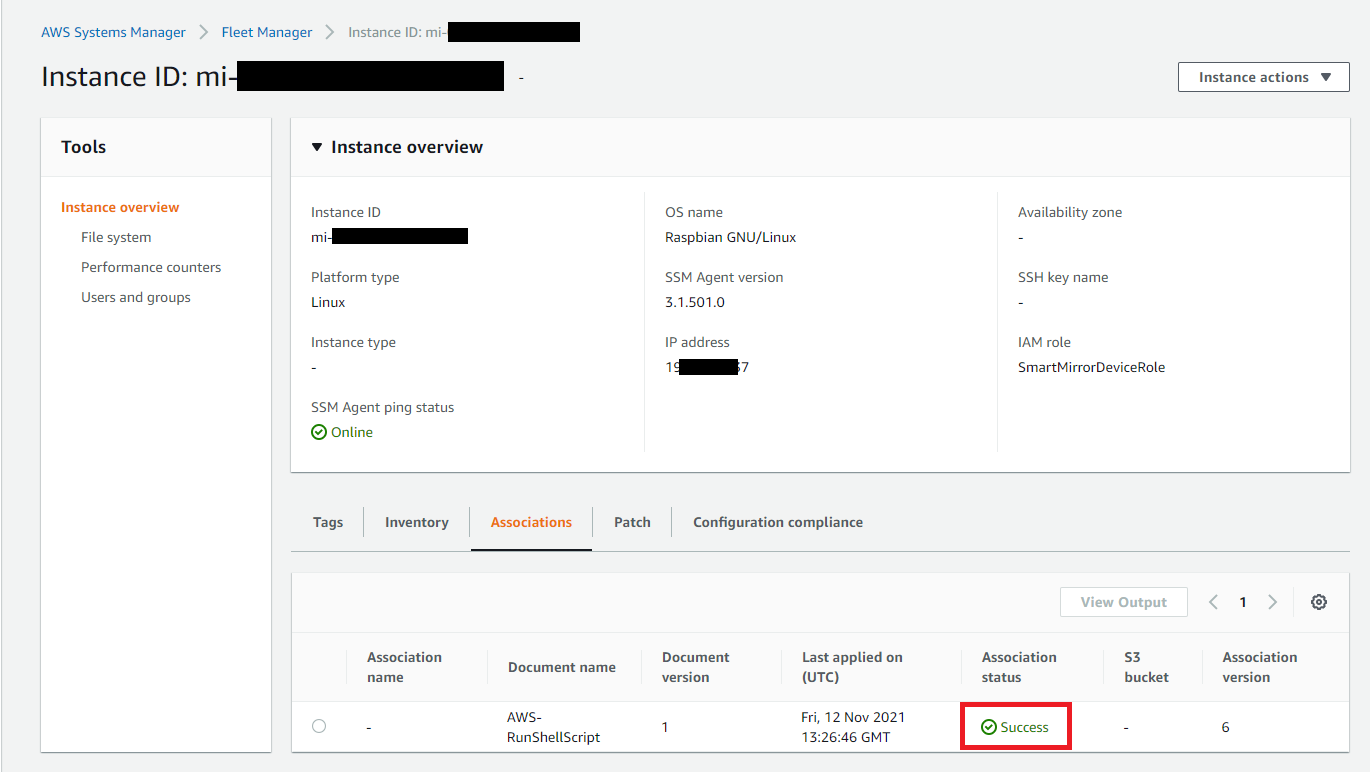Open the Patch tab
The width and height of the screenshot is (1370, 772).
tap(632, 522)
